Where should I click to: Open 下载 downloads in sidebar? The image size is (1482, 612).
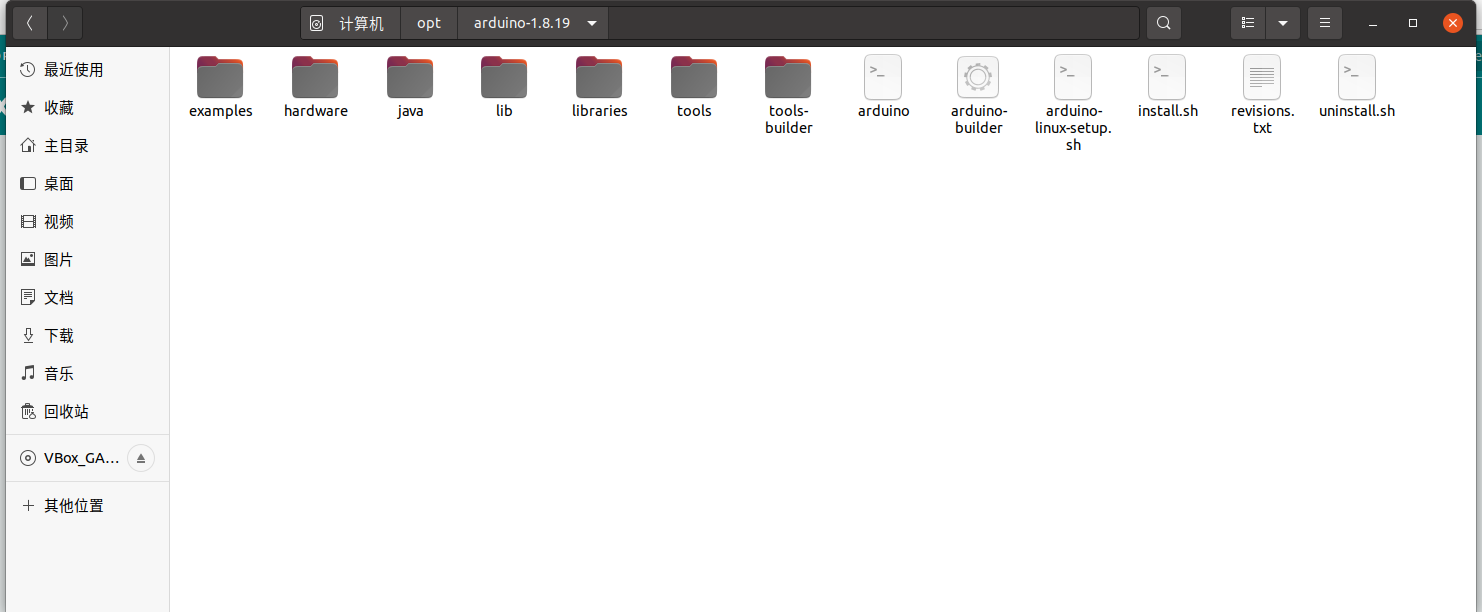[x=87, y=336]
